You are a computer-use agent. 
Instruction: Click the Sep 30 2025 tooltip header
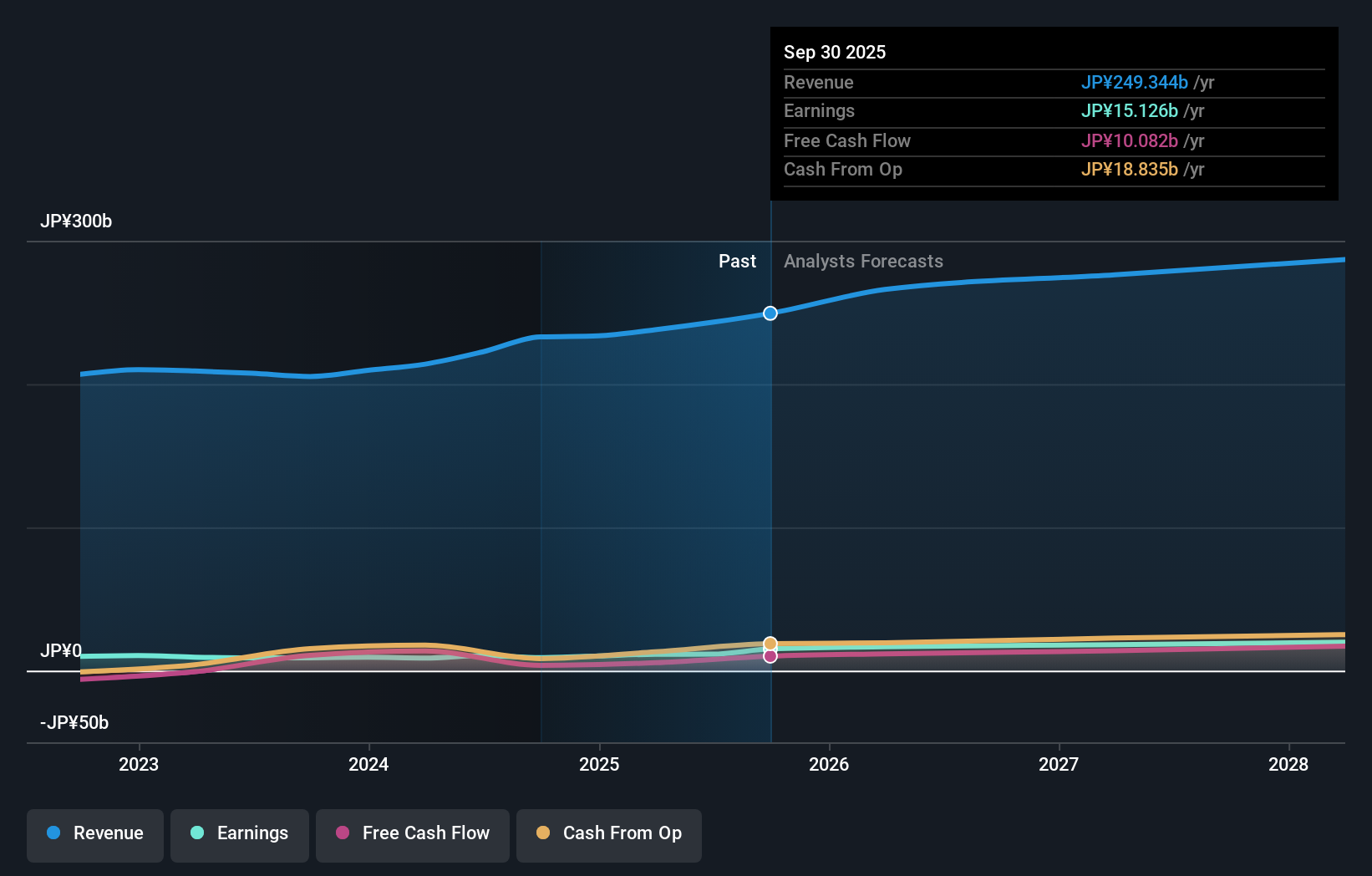[x=834, y=52]
